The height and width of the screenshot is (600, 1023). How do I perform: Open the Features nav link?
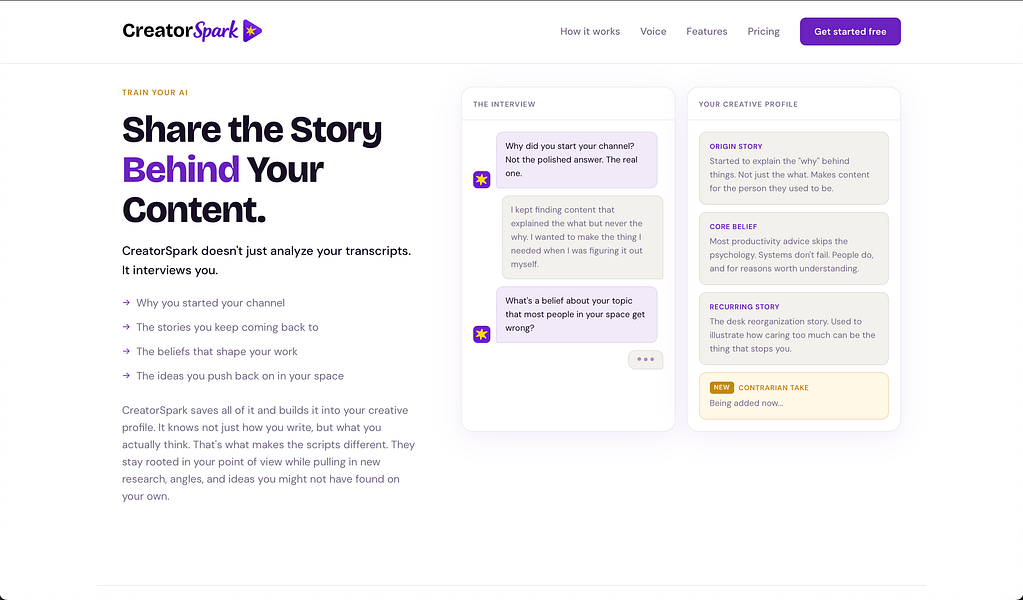click(x=707, y=31)
